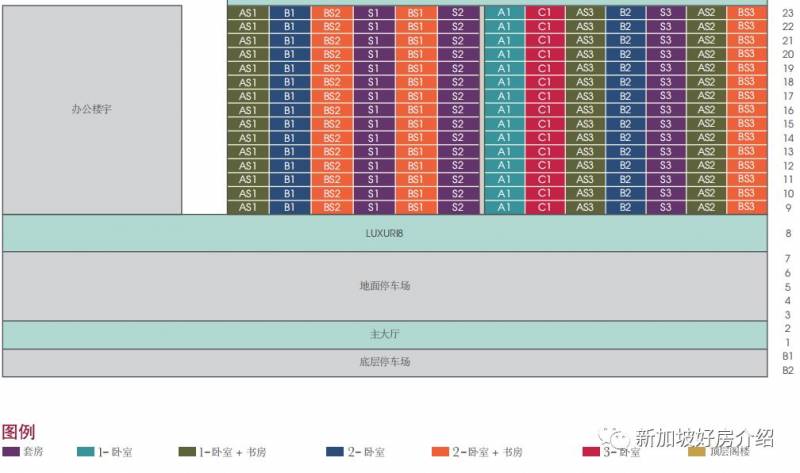Click unit C1 on floor 20

coord(544,54)
